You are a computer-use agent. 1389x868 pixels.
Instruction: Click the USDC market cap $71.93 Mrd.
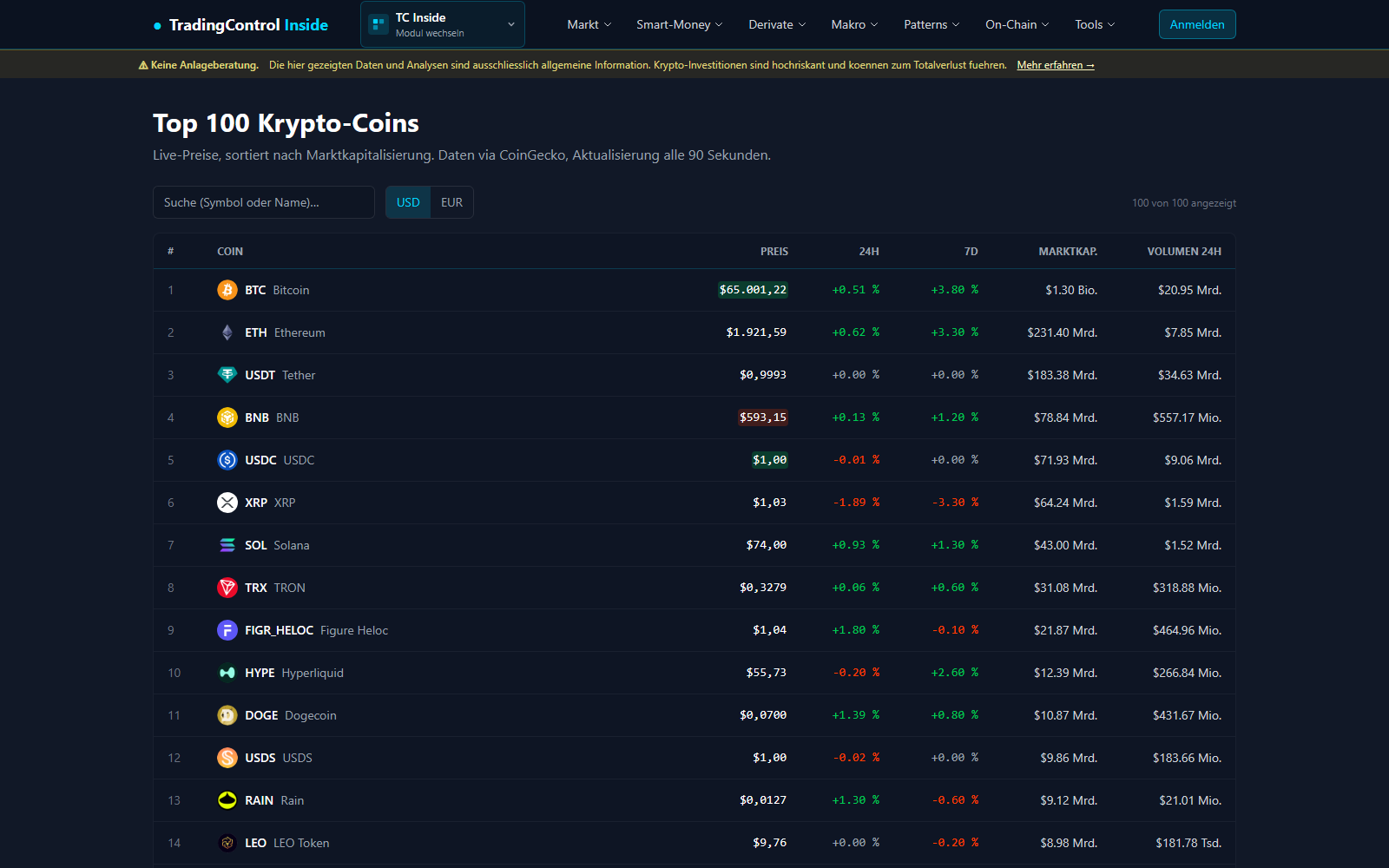coord(1065,460)
